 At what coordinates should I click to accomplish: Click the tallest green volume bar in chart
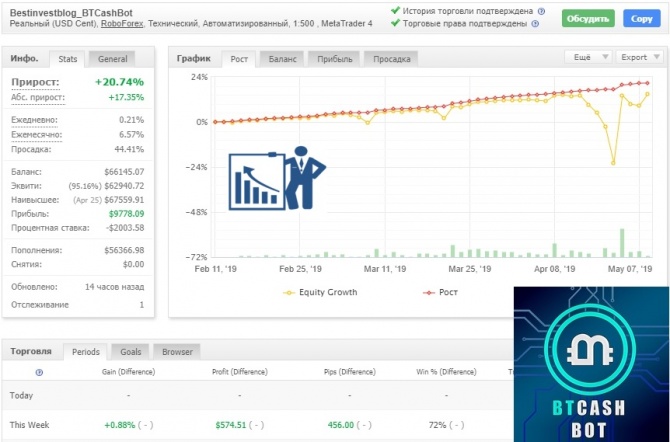pyautogui.click(x=622, y=243)
